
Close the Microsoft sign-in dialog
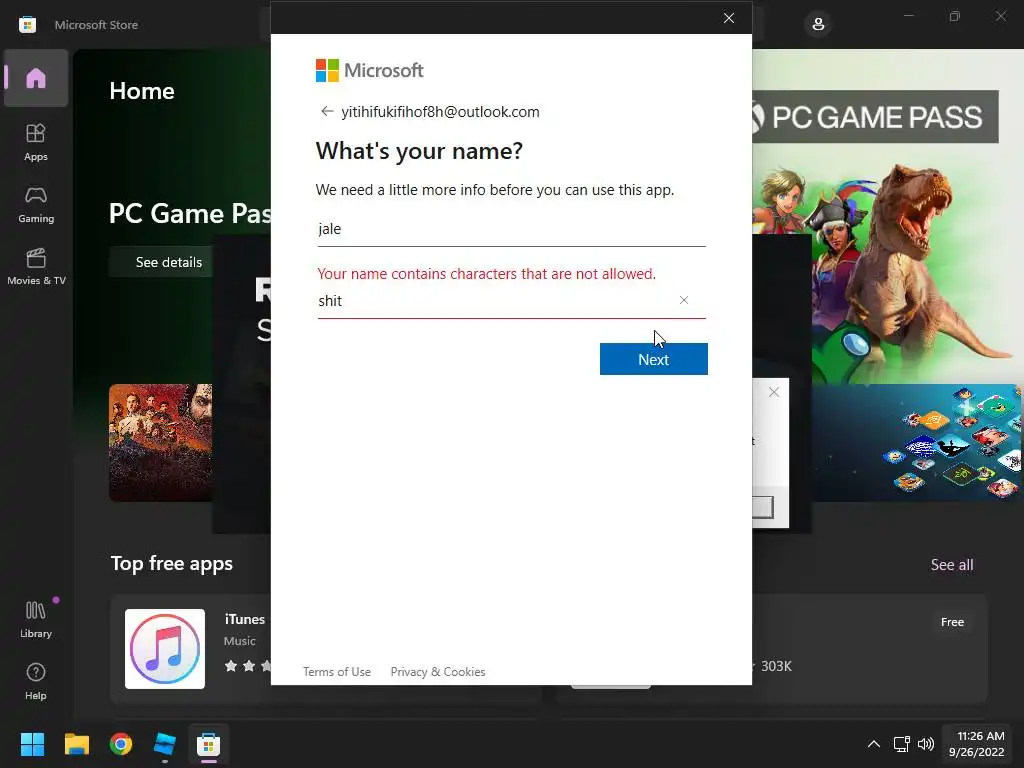tap(729, 18)
